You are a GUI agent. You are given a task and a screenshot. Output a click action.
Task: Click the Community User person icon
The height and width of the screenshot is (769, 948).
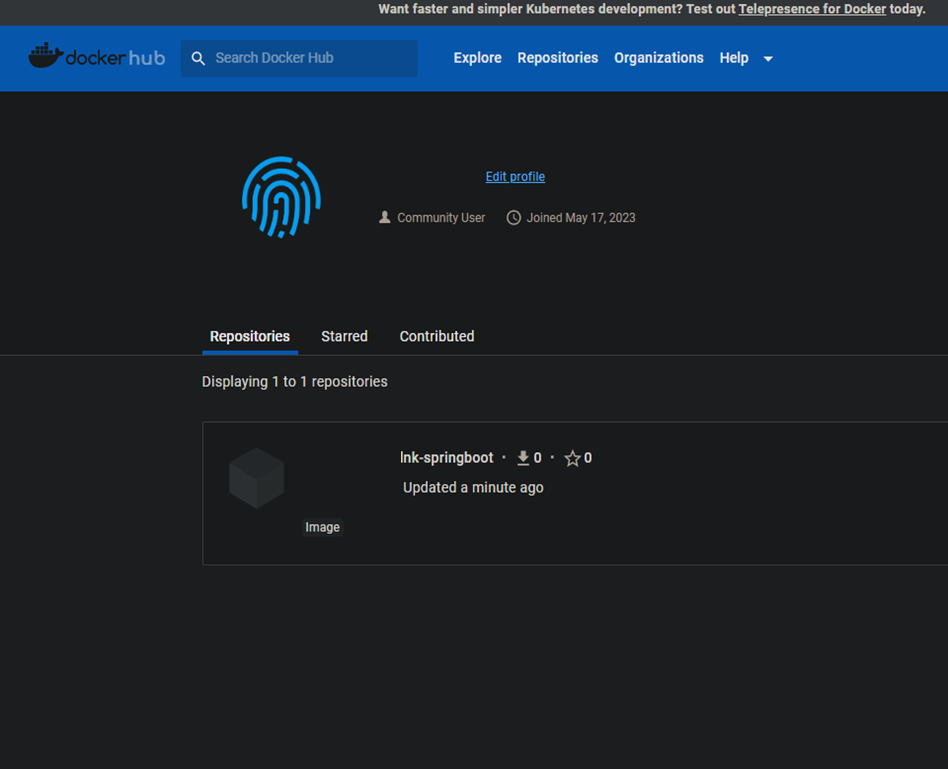coord(385,218)
